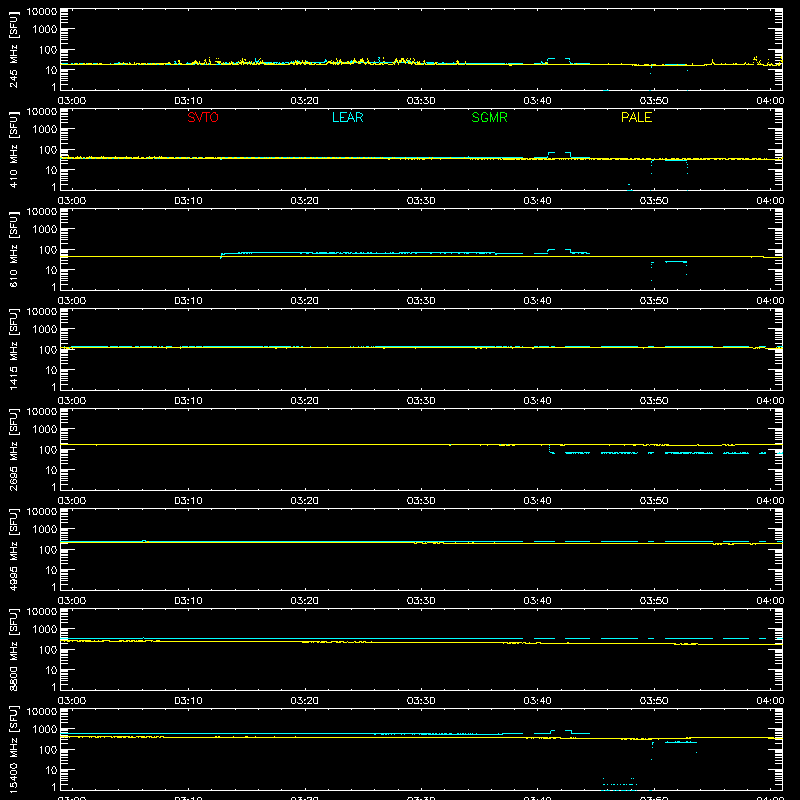Click 04:00 time label under 245 MHz panel
800x800 pixels.
click(770, 101)
